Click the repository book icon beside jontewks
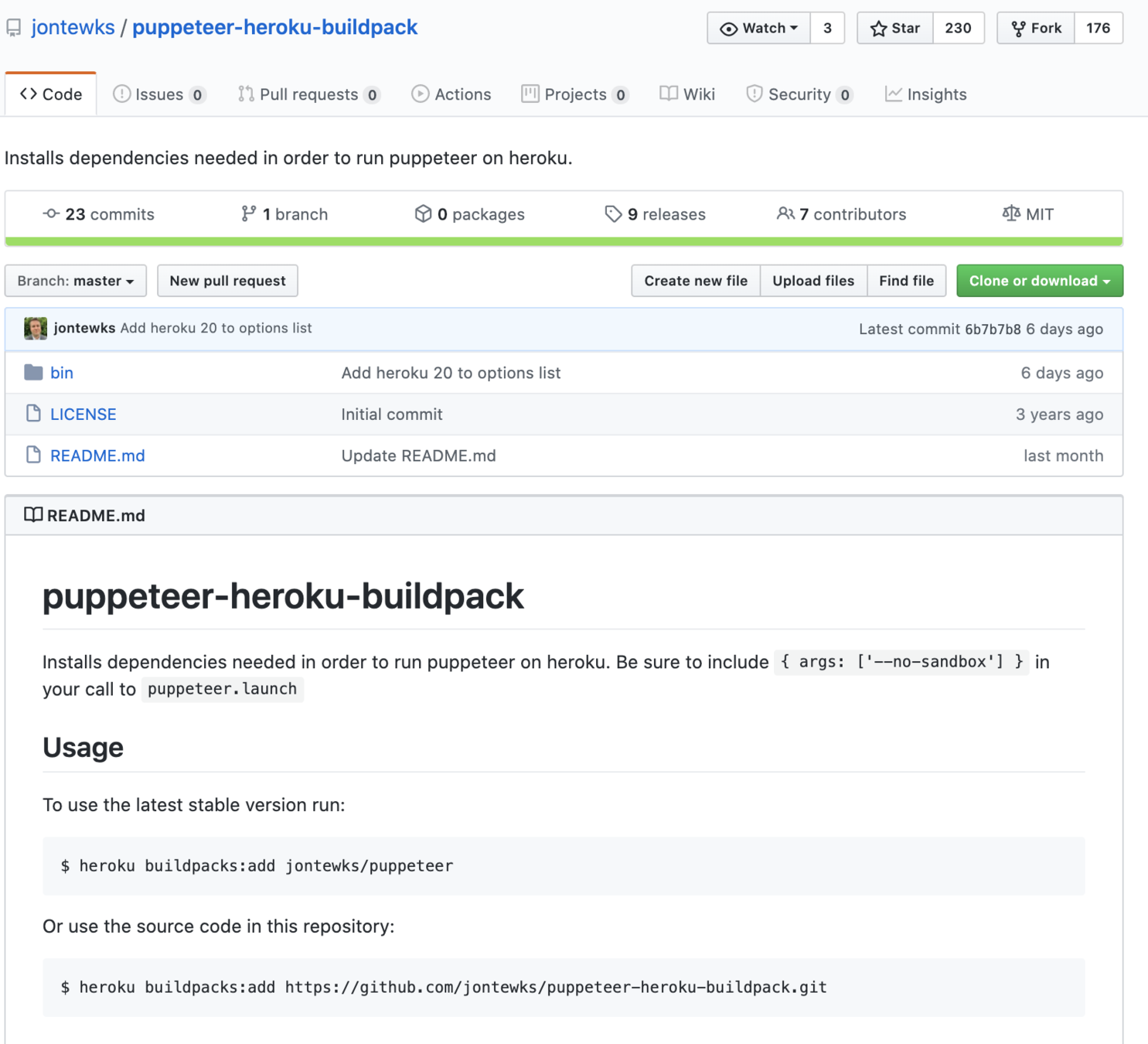Screen dimensions: 1148x1044 (13, 29)
